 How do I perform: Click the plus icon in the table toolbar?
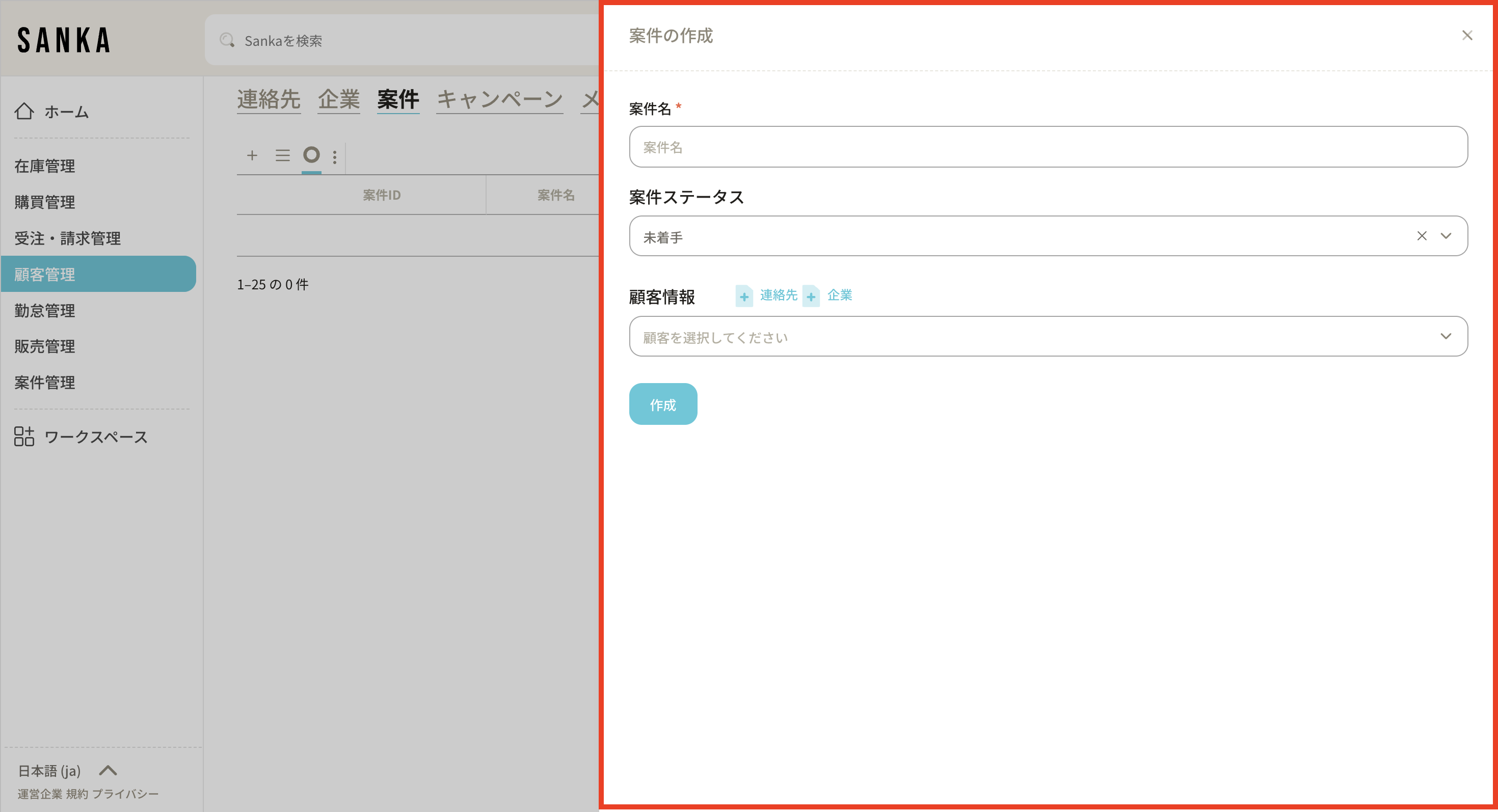coord(252,155)
